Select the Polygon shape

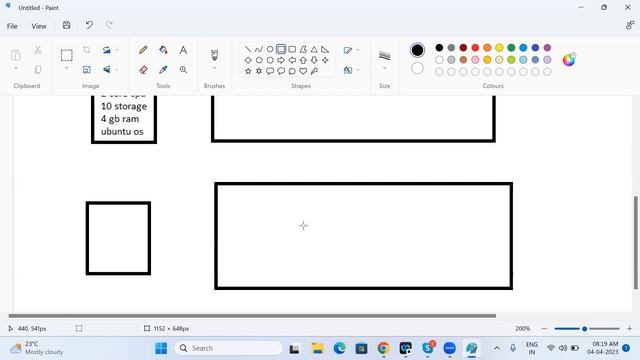[x=303, y=49]
